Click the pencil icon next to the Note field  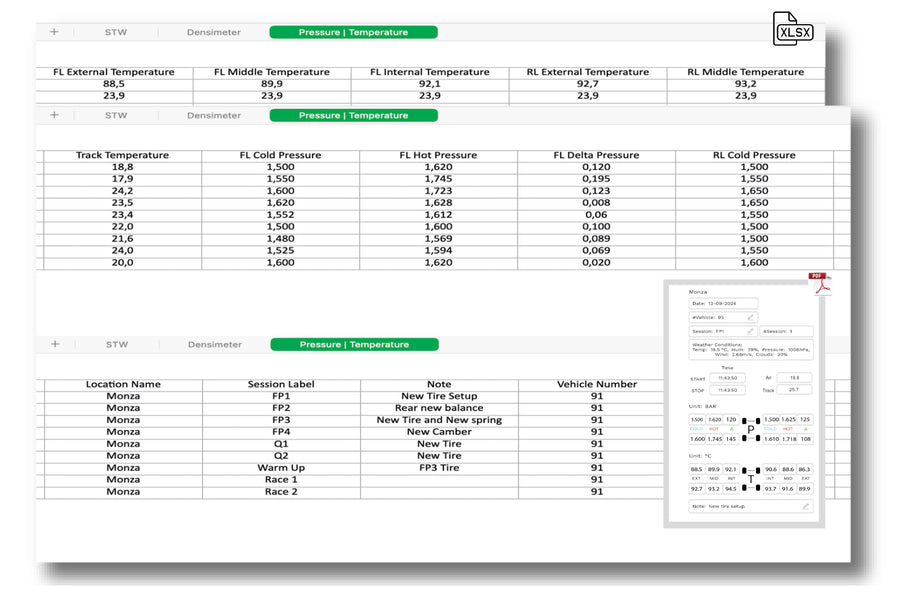pyautogui.click(x=805, y=507)
